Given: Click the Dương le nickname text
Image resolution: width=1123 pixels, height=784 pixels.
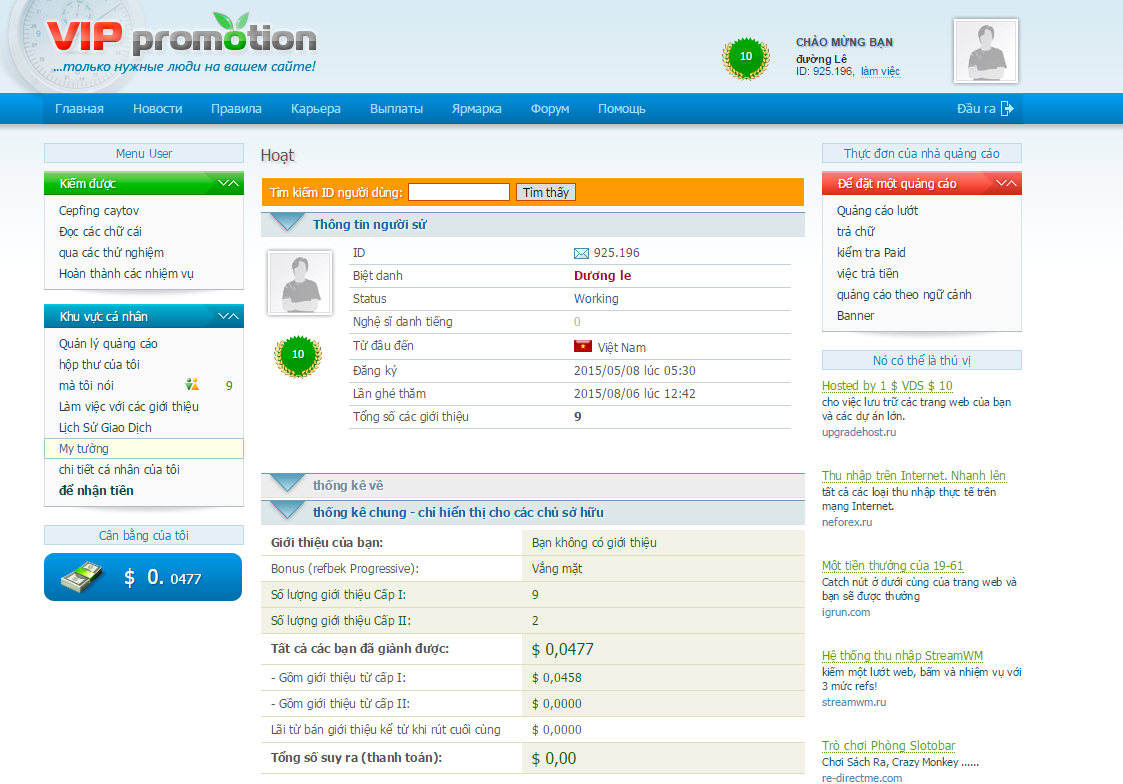Looking at the screenshot, I should [602, 276].
